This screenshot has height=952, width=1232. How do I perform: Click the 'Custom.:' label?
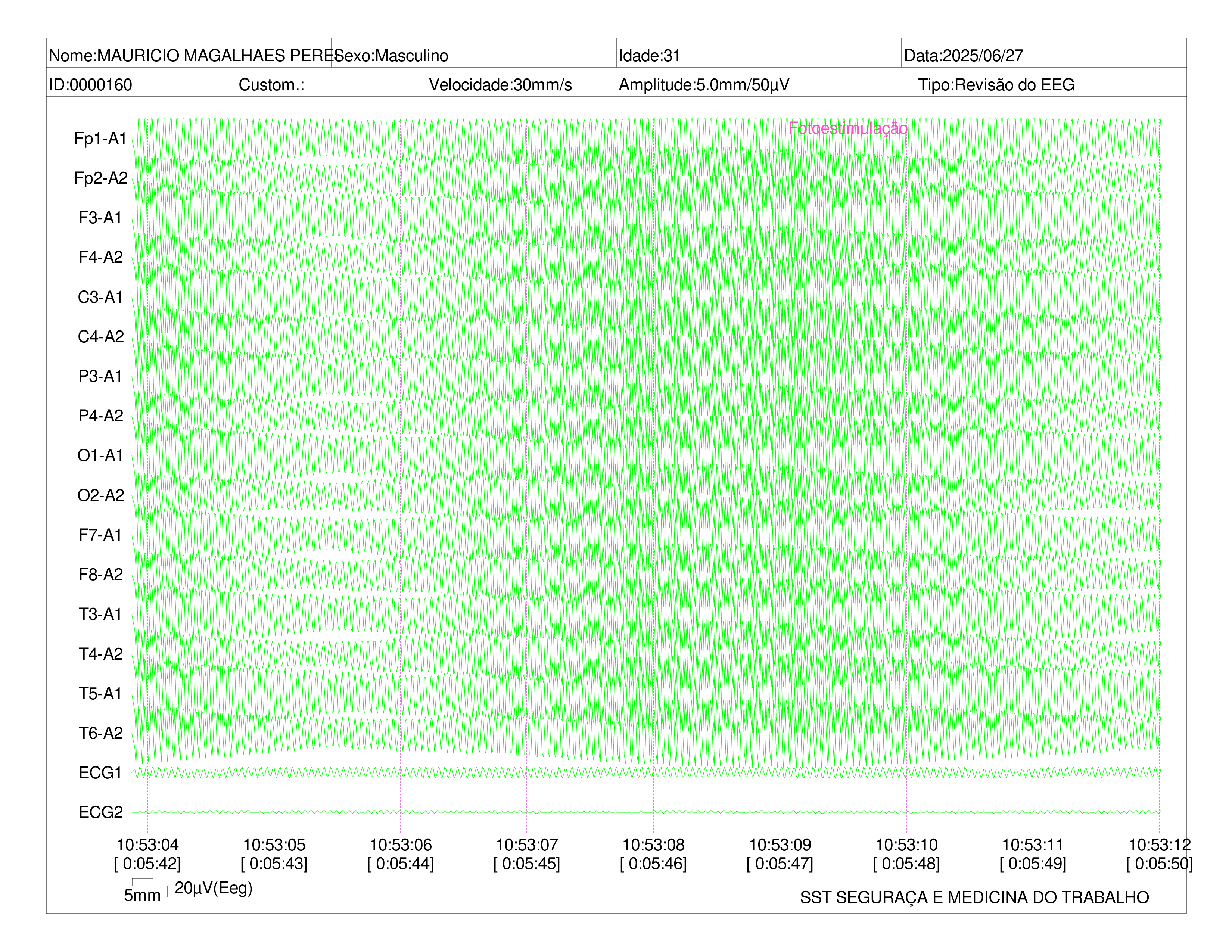271,85
